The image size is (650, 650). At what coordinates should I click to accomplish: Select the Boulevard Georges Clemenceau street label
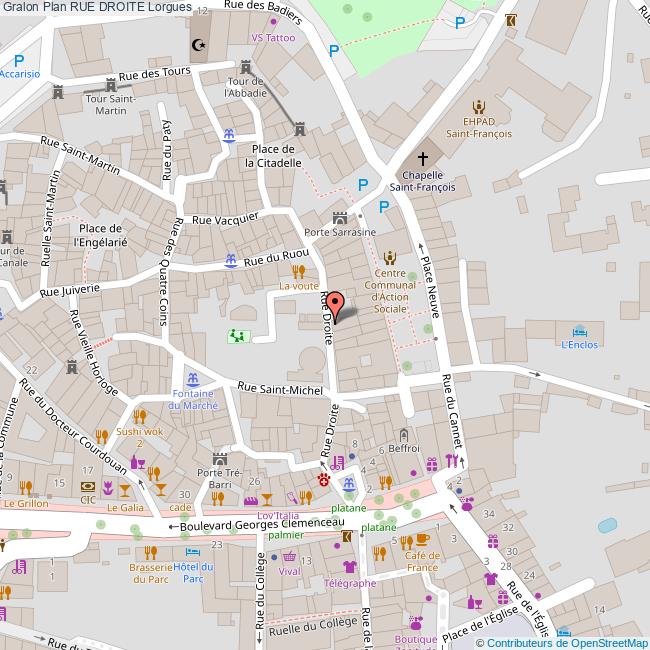(252, 524)
